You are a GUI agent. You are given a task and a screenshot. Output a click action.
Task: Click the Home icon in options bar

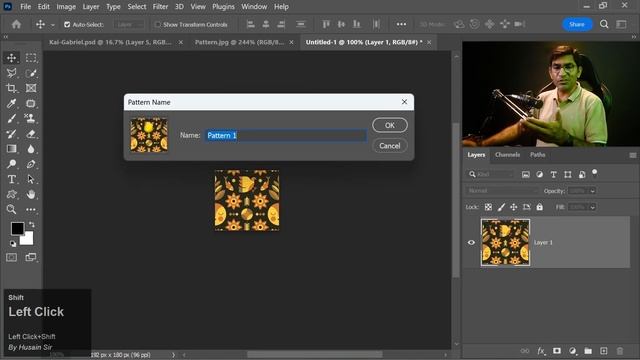[16, 24]
